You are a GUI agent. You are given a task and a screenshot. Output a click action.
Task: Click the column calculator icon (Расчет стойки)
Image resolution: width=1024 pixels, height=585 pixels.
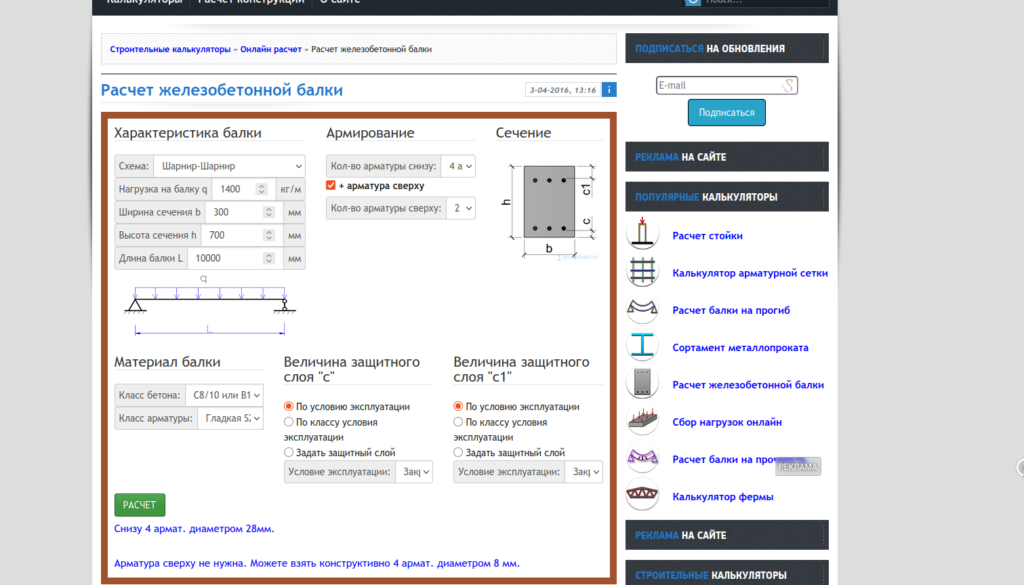642,235
